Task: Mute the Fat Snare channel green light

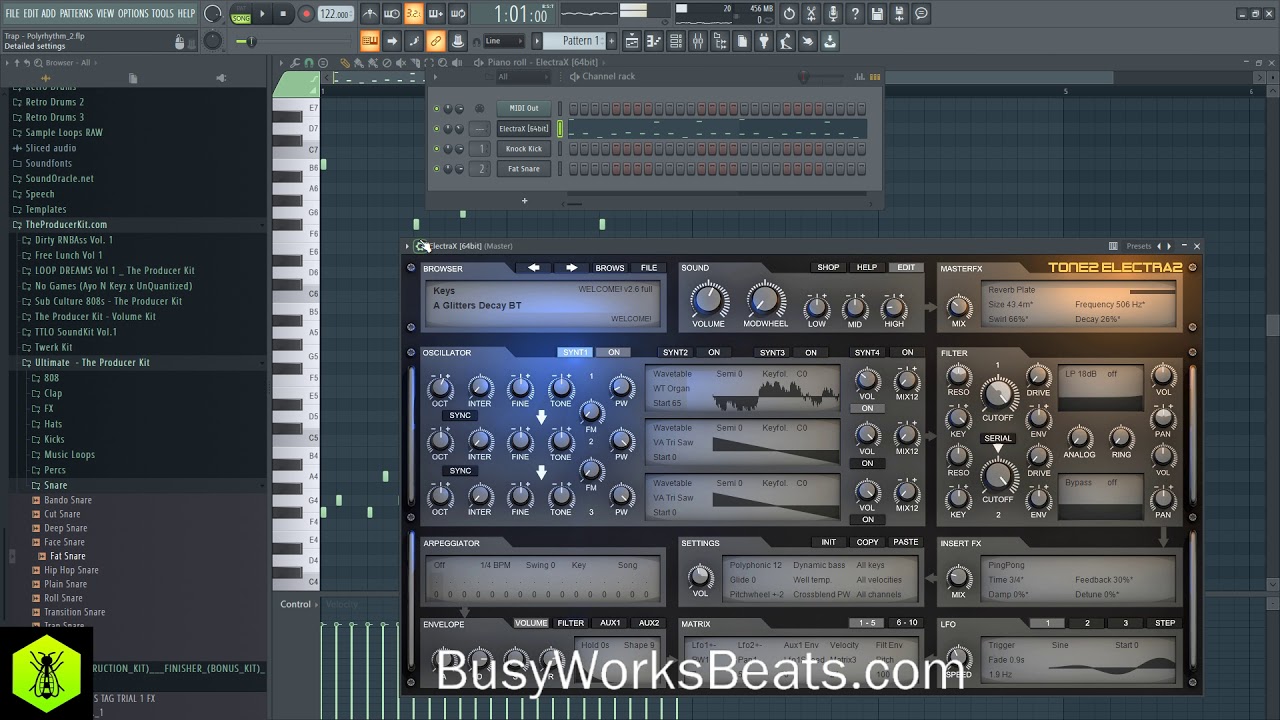Action: tap(436, 168)
